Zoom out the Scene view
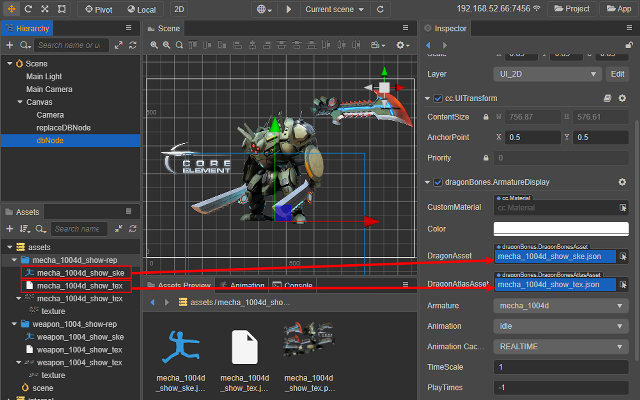640x400 pixels. click(167, 45)
